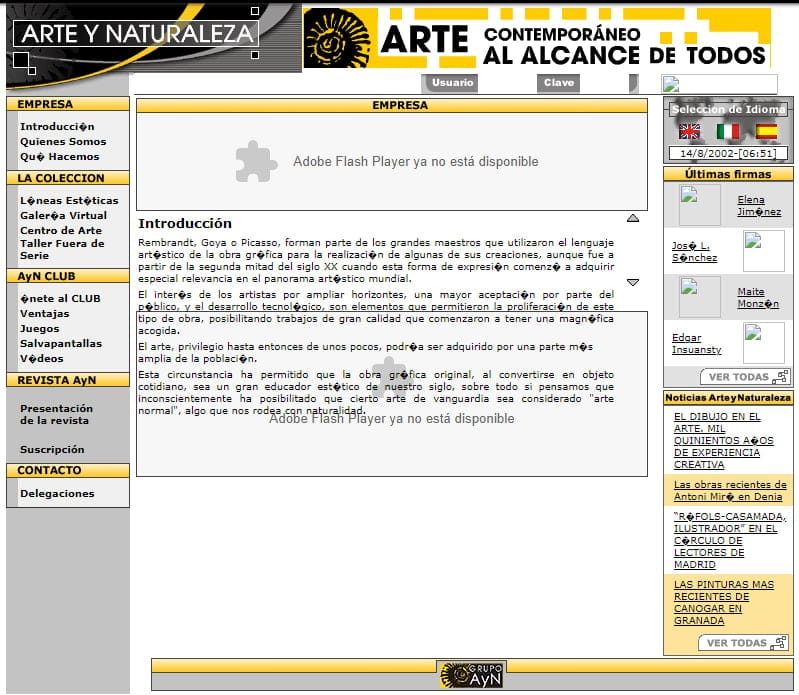
Task: Click the scroll-up triangle arrow beside Introducción
Action: pyautogui.click(x=632, y=218)
